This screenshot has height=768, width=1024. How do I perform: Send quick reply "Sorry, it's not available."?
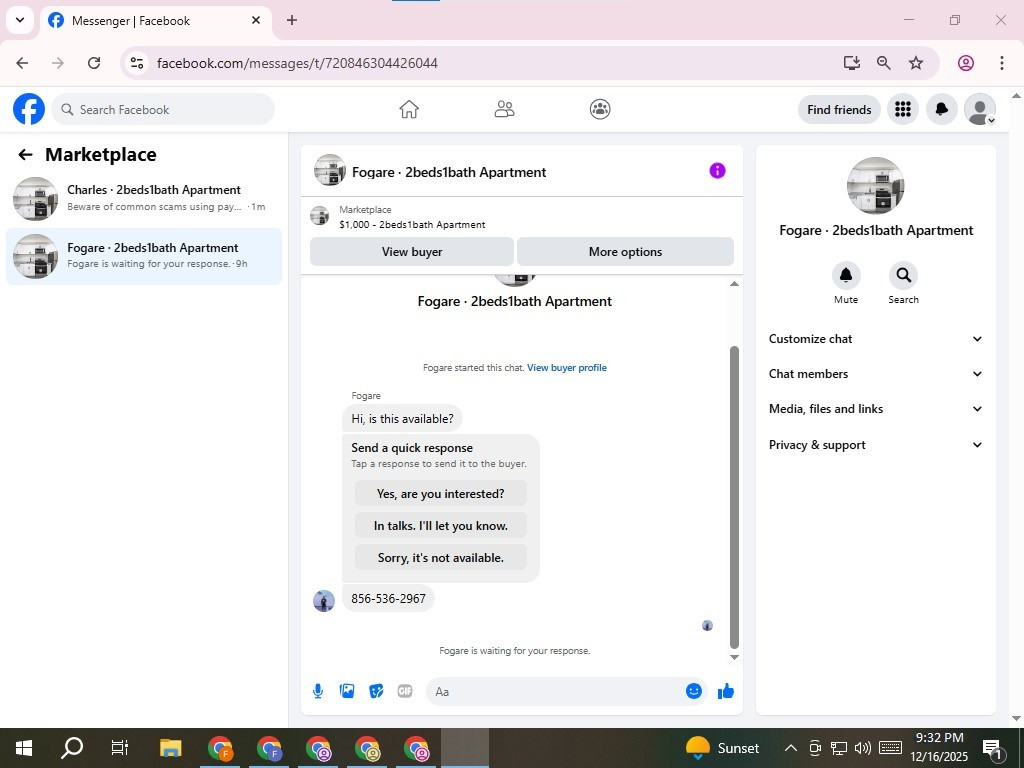440,558
